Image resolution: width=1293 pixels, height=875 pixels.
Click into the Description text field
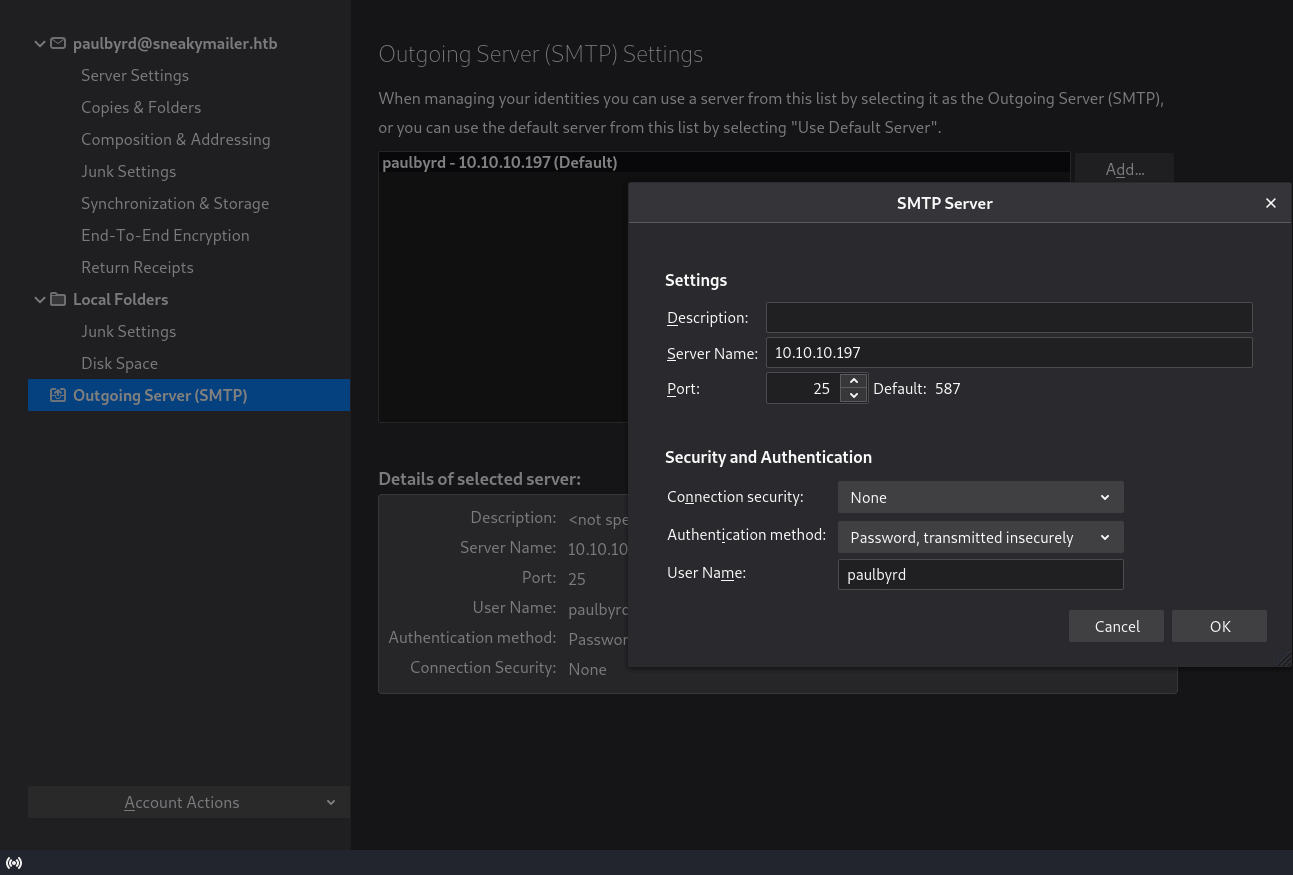pyautogui.click(x=1008, y=318)
